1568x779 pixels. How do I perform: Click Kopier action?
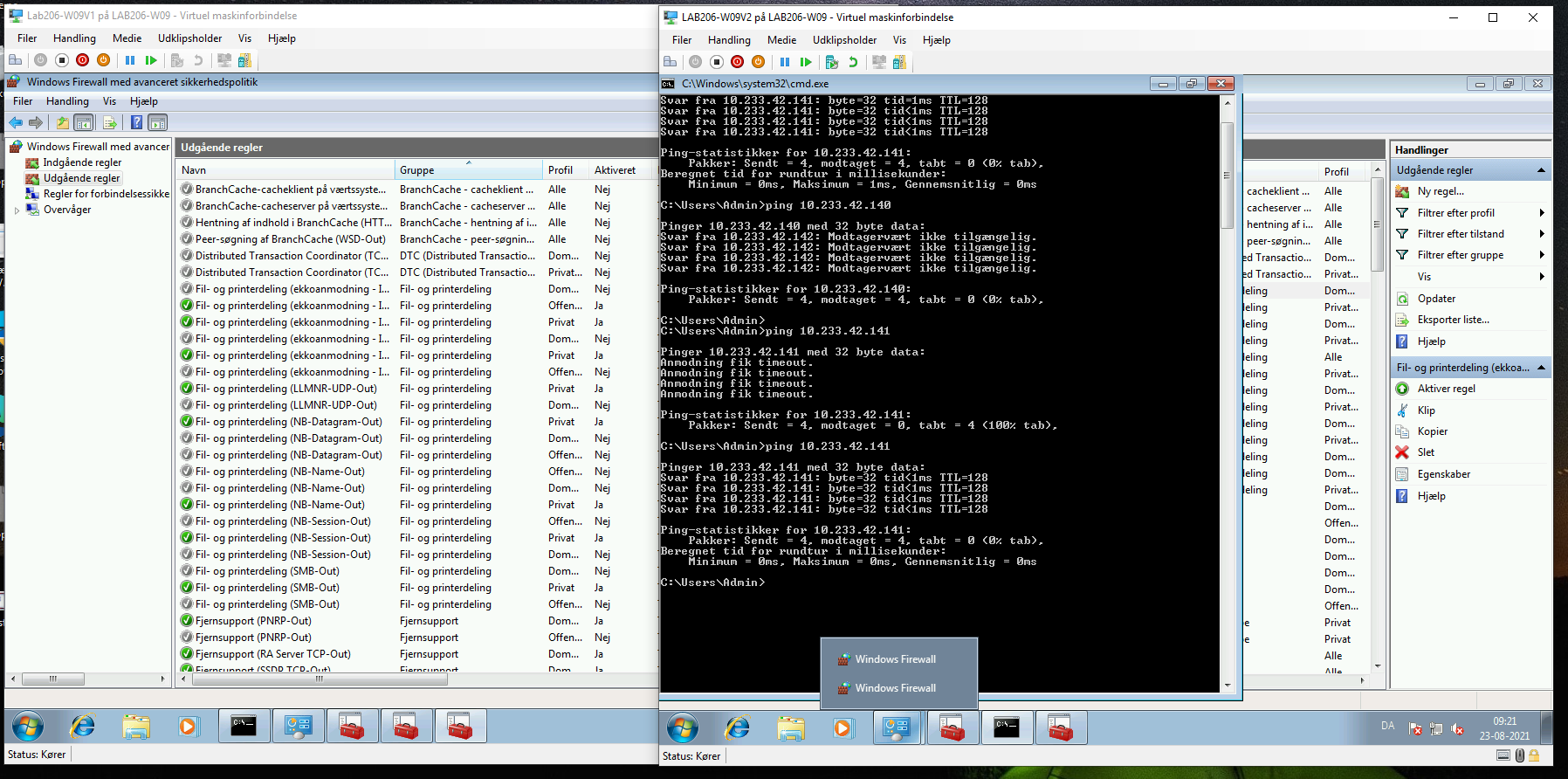1432,431
